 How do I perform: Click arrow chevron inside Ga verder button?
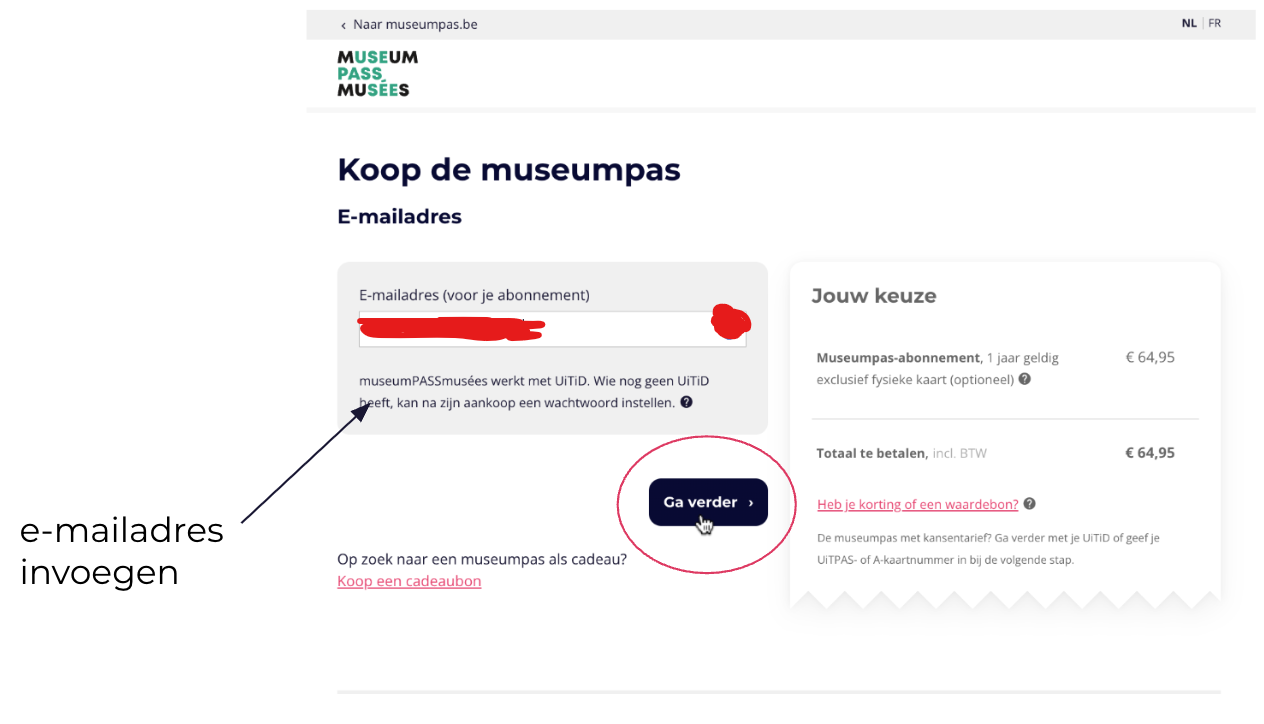coord(751,503)
